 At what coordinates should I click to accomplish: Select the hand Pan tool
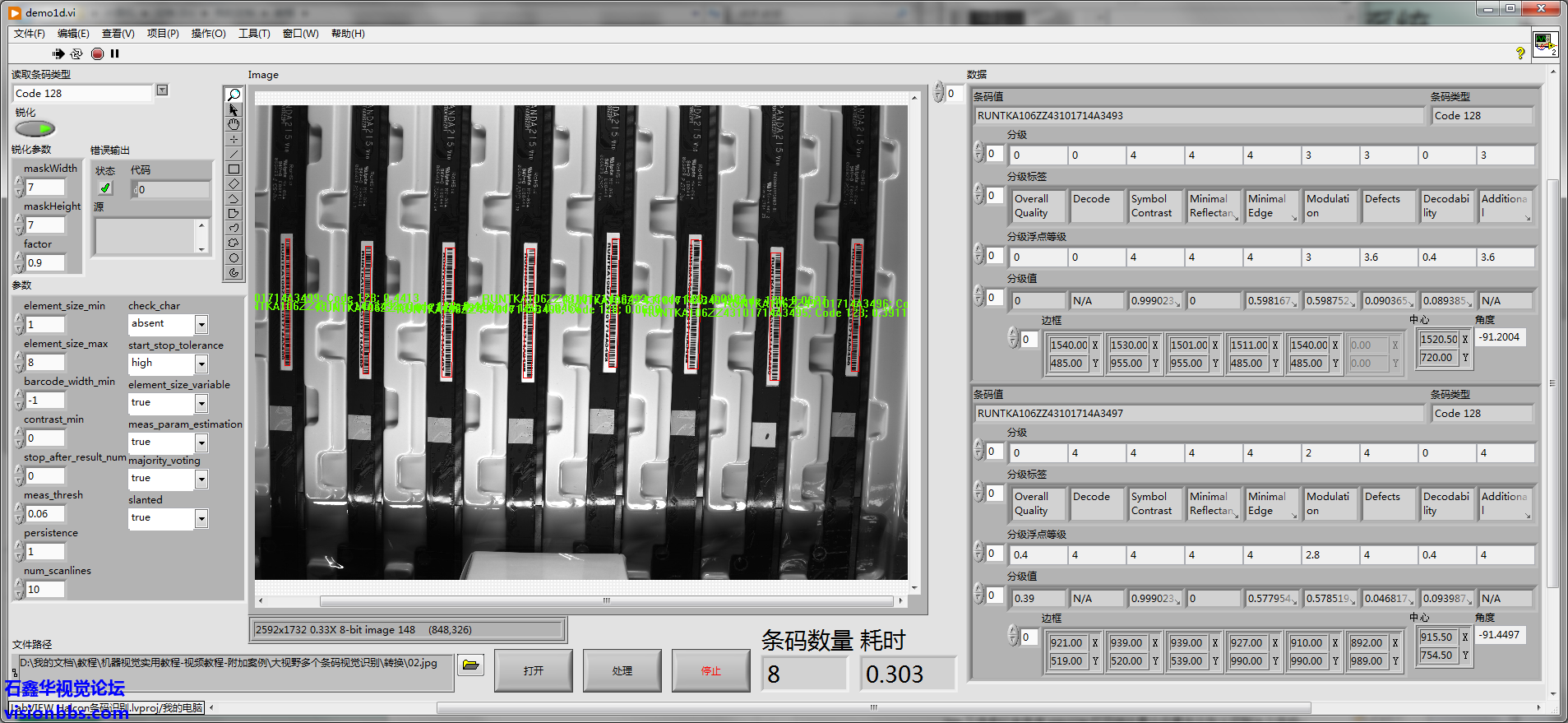[x=234, y=124]
